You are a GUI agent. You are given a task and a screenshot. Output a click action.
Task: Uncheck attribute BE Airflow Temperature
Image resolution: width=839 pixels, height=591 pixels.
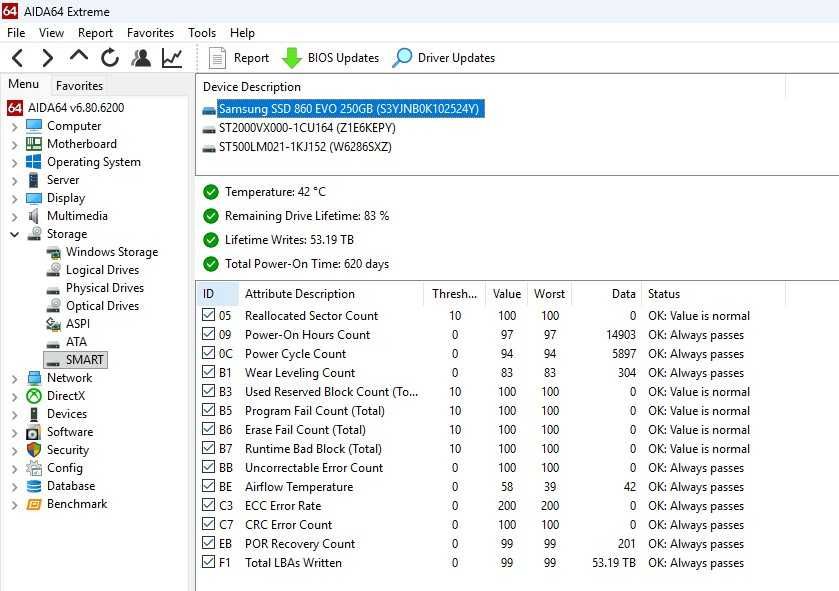[x=209, y=486]
